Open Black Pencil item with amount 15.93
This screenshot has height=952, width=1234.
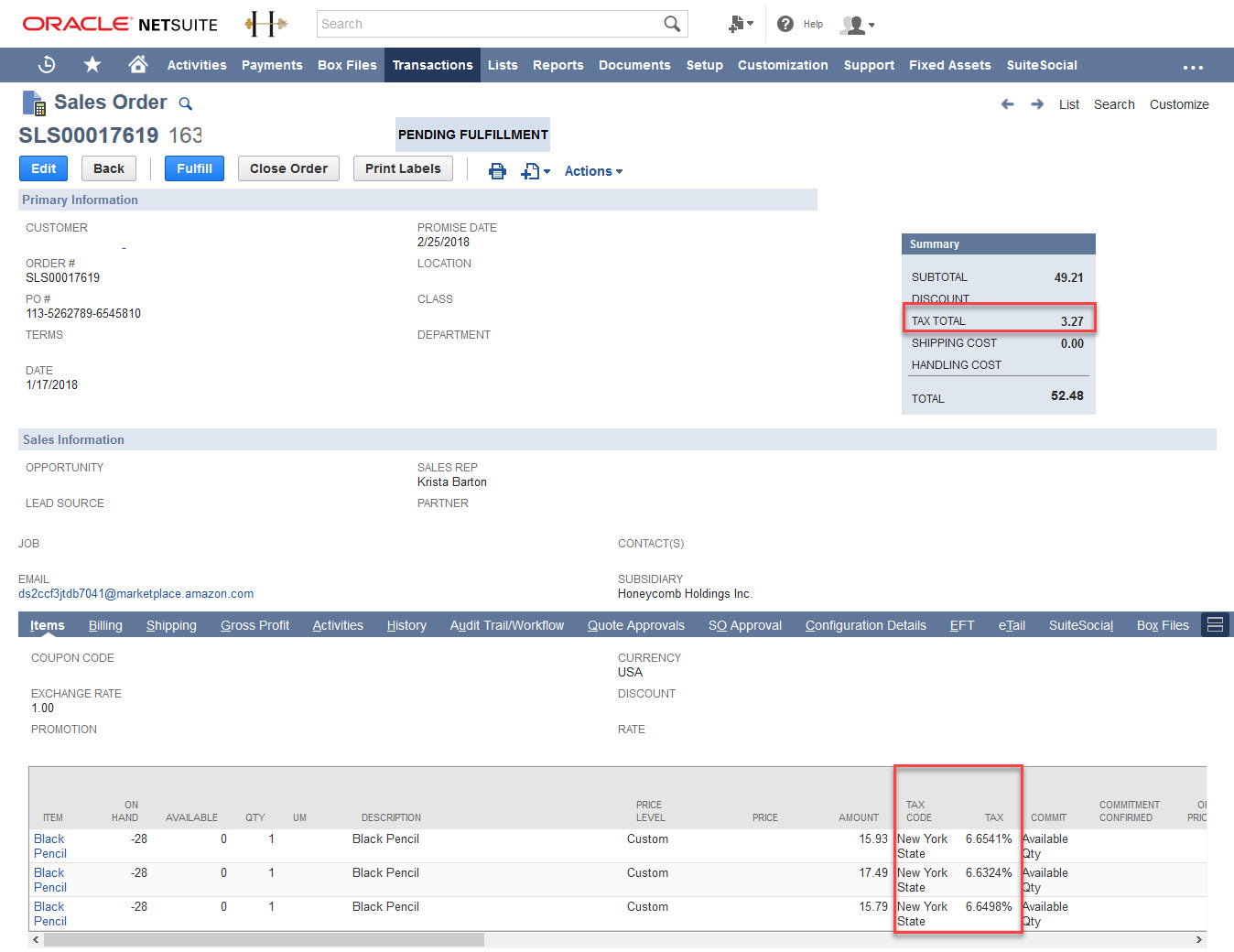(50, 846)
